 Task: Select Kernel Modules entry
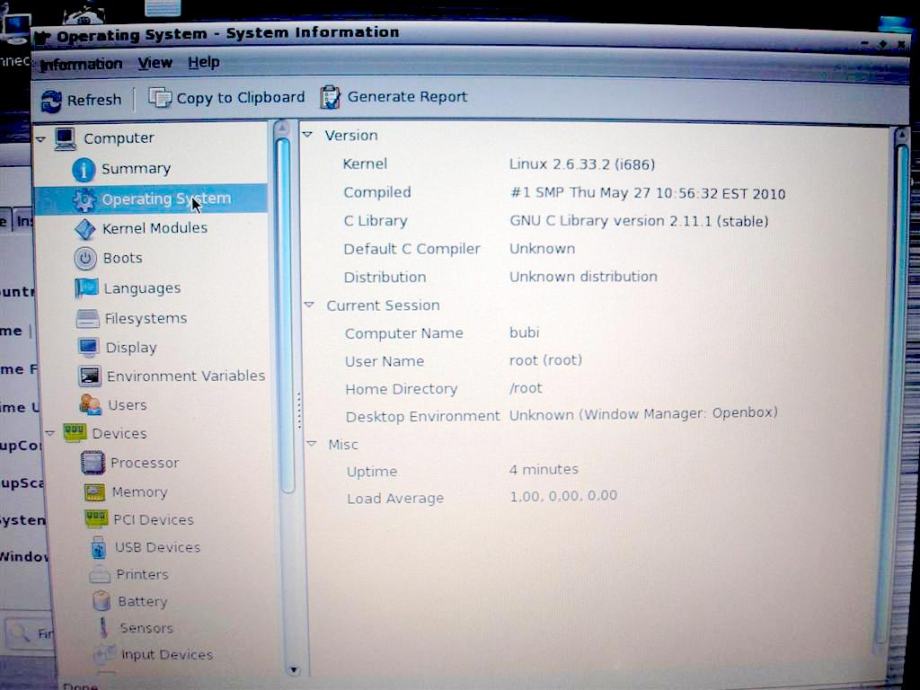155,228
